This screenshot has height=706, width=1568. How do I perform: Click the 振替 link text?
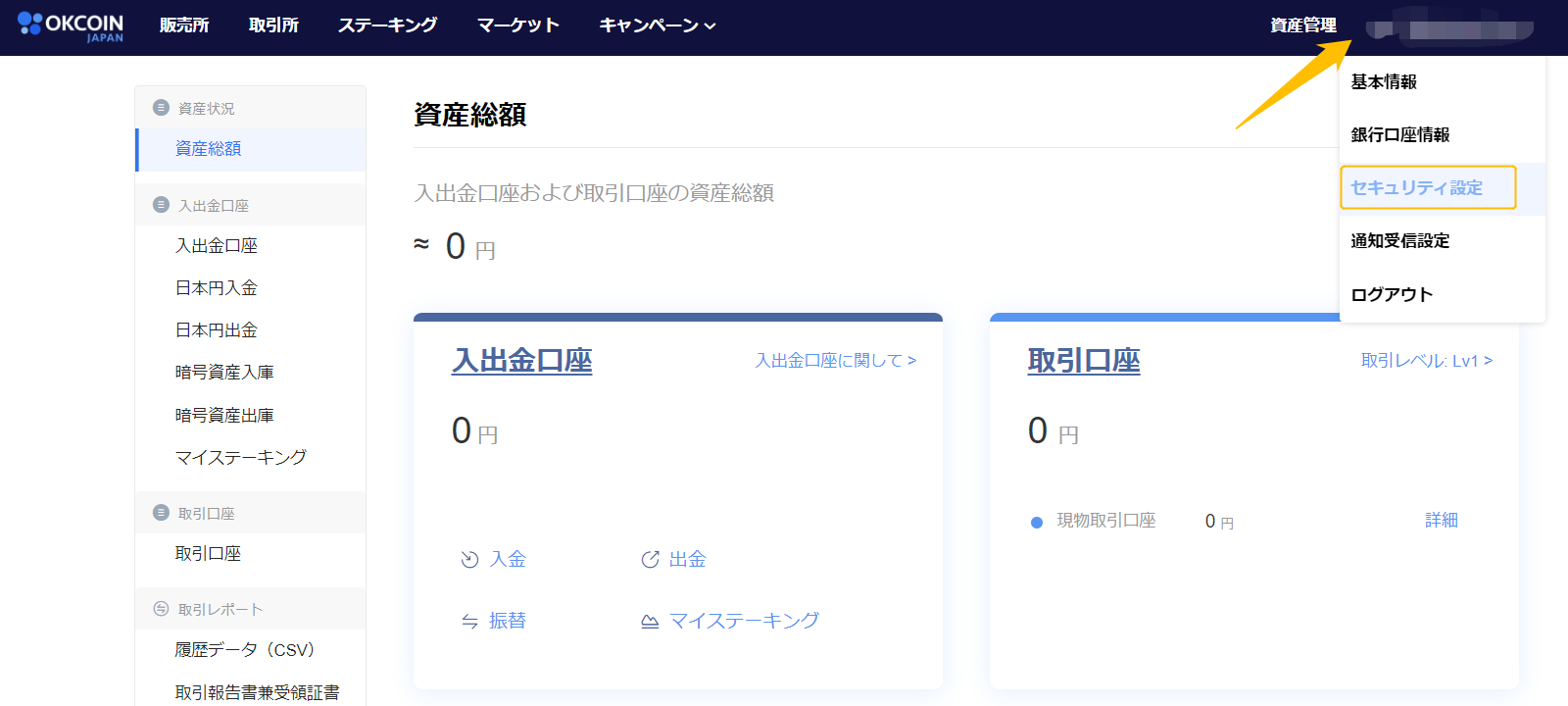point(508,622)
